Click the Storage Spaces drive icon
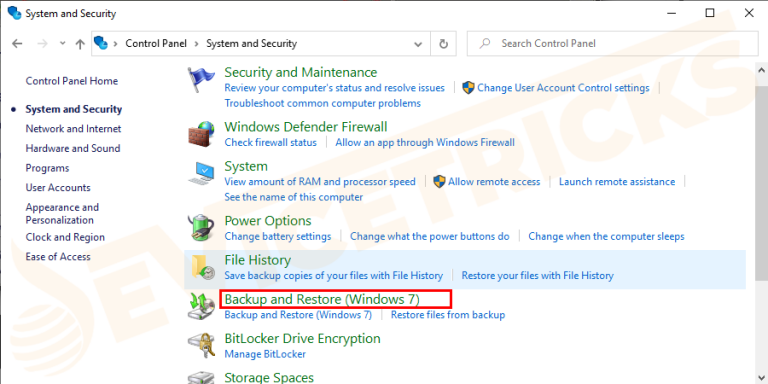This screenshot has width=768, height=384. tap(201, 378)
